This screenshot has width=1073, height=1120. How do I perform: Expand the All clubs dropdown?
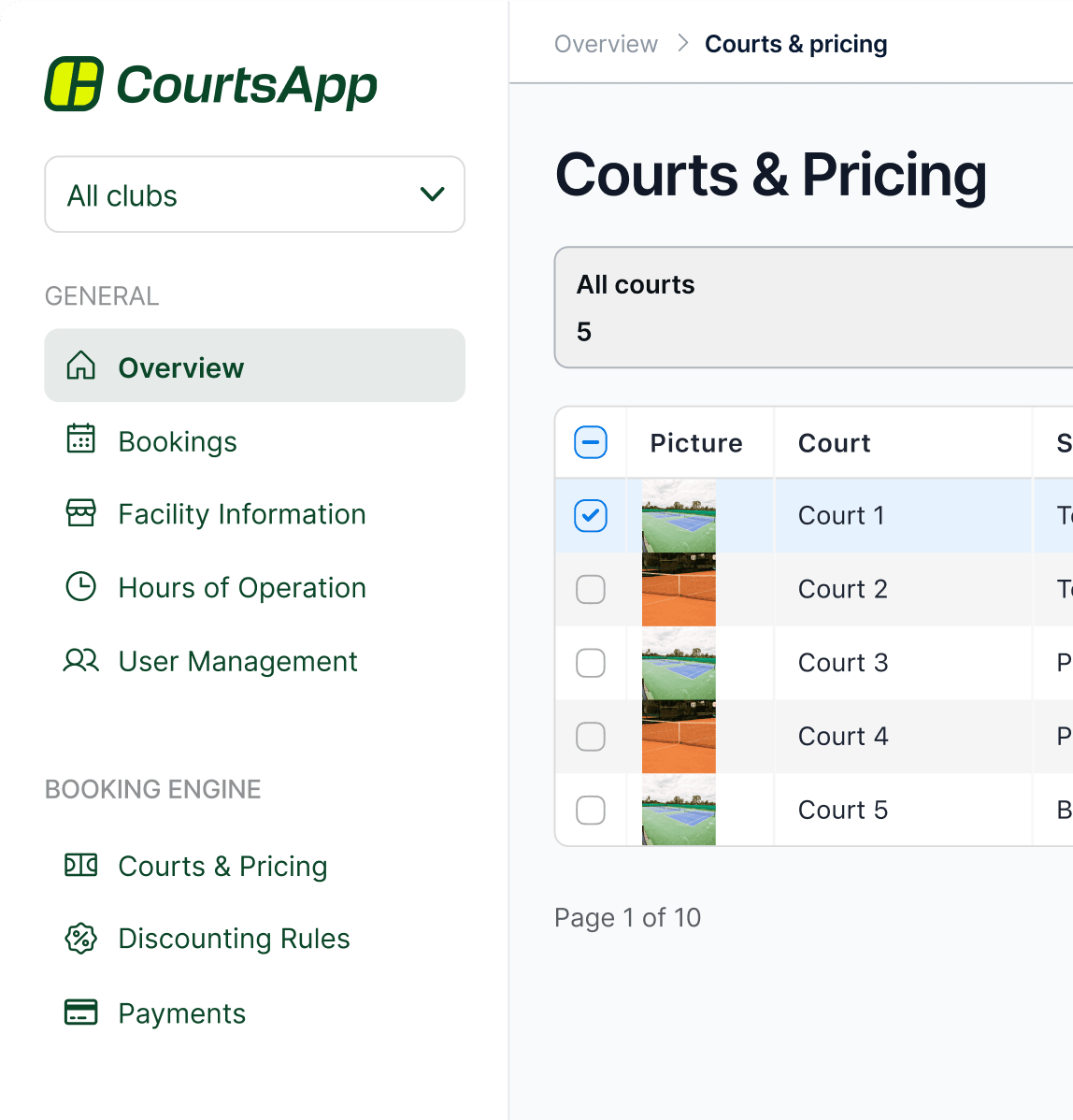[x=255, y=194]
